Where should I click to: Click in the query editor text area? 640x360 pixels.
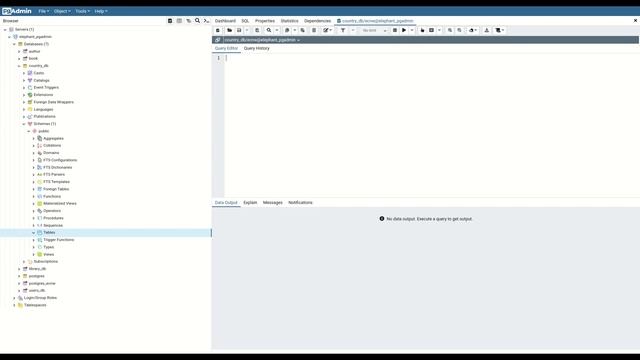point(431,126)
